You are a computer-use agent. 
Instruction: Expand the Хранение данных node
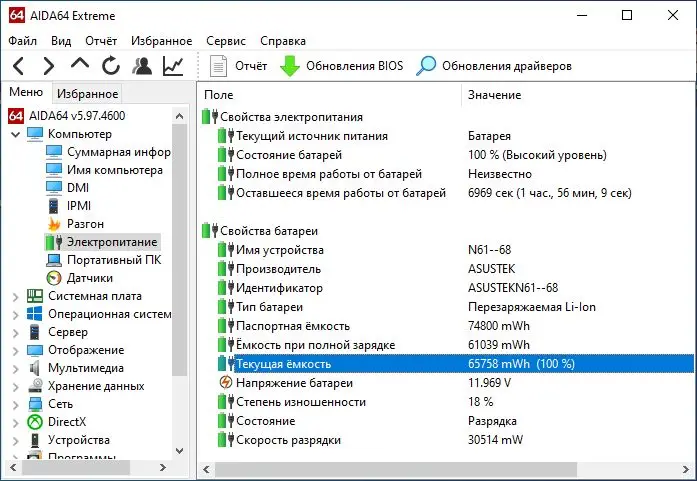(15, 387)
